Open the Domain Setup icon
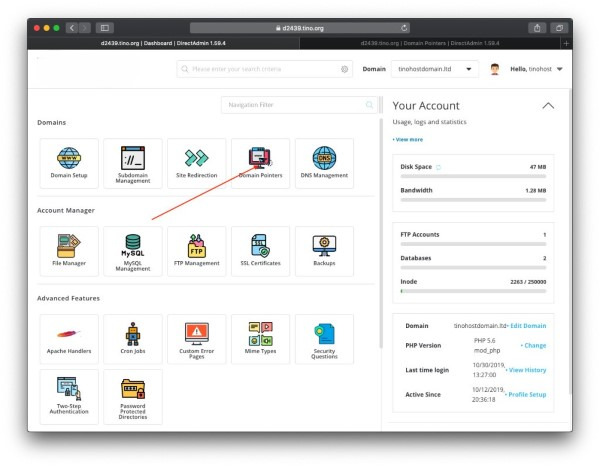The width and height of the screenshot is (600, 468). coord(69,163)
